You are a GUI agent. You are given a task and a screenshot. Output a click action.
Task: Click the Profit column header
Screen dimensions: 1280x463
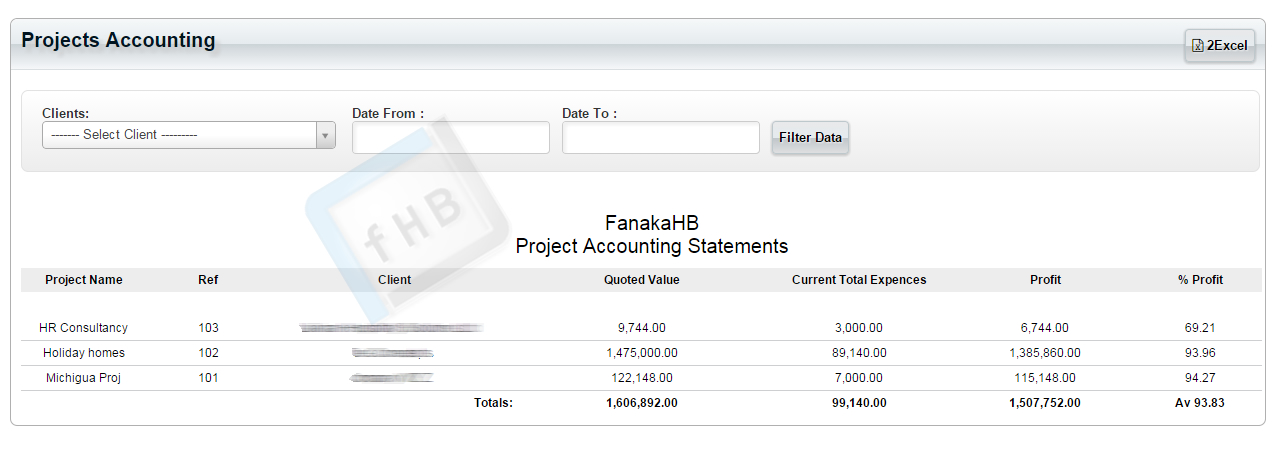(x=1046, y=280)
